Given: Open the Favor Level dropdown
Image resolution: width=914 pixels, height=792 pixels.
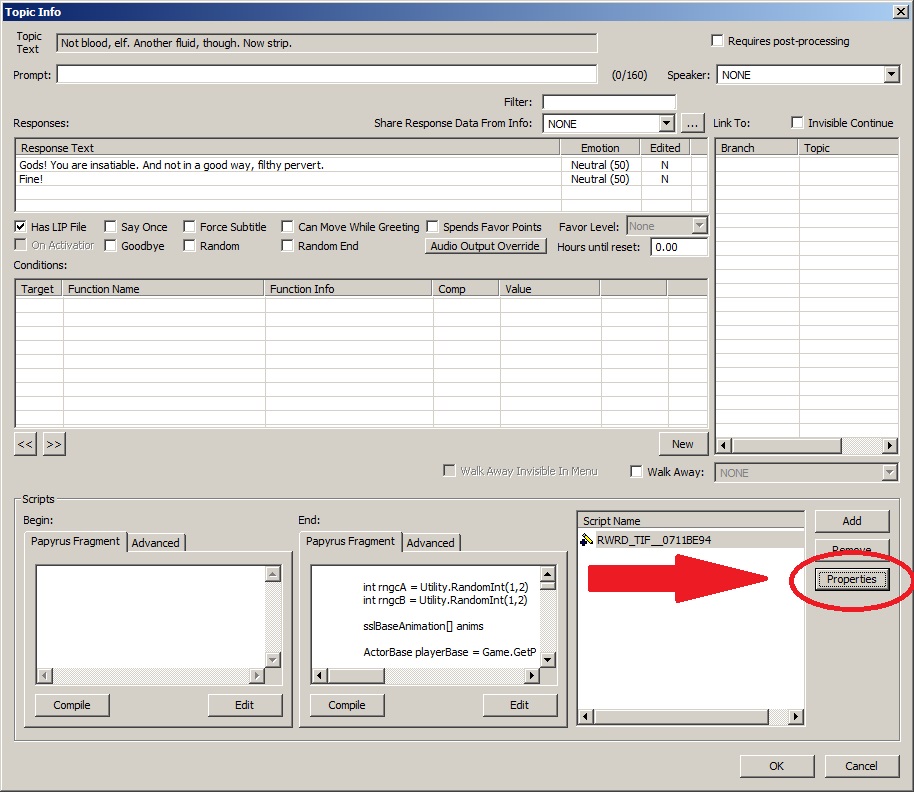Looking at the screenshot, I should (699, 227).
